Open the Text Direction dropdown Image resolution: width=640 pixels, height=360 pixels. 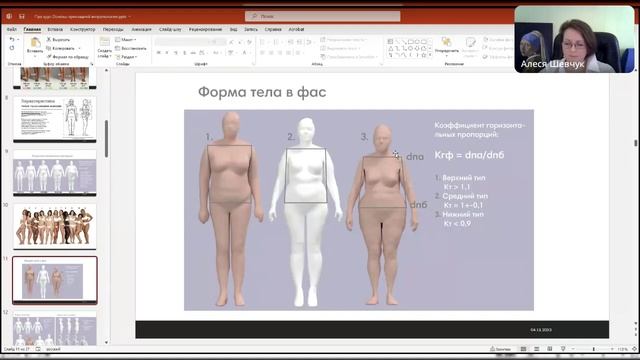click(345, 40)
